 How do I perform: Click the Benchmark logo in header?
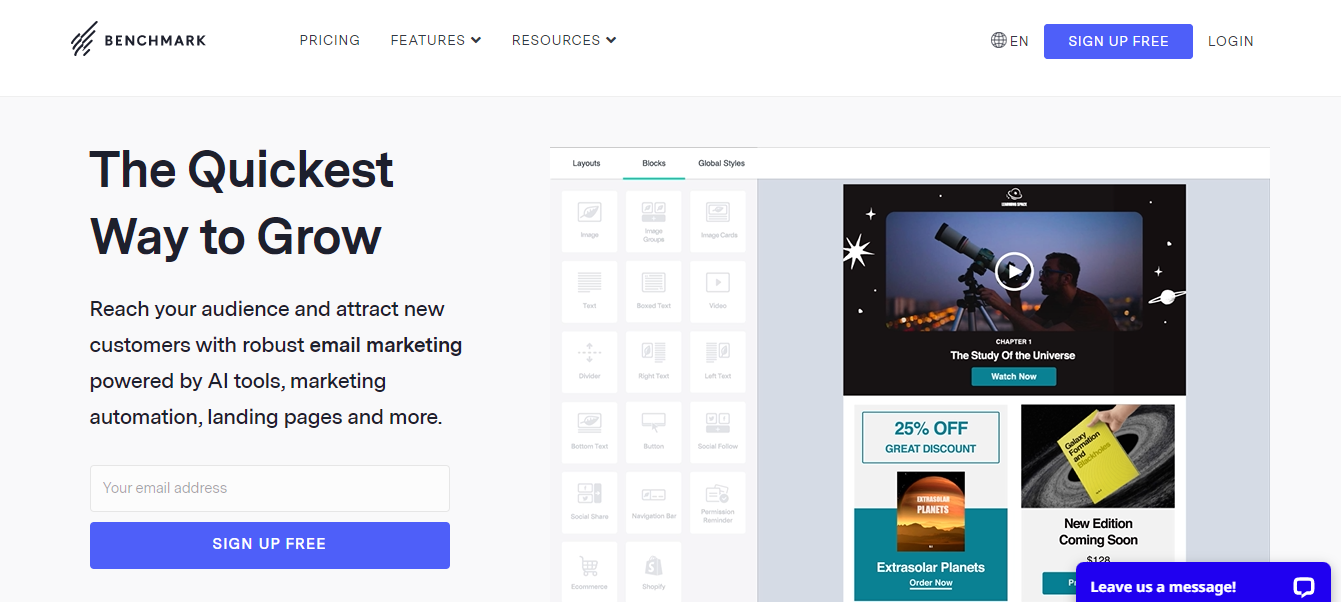tap(138, 40)
